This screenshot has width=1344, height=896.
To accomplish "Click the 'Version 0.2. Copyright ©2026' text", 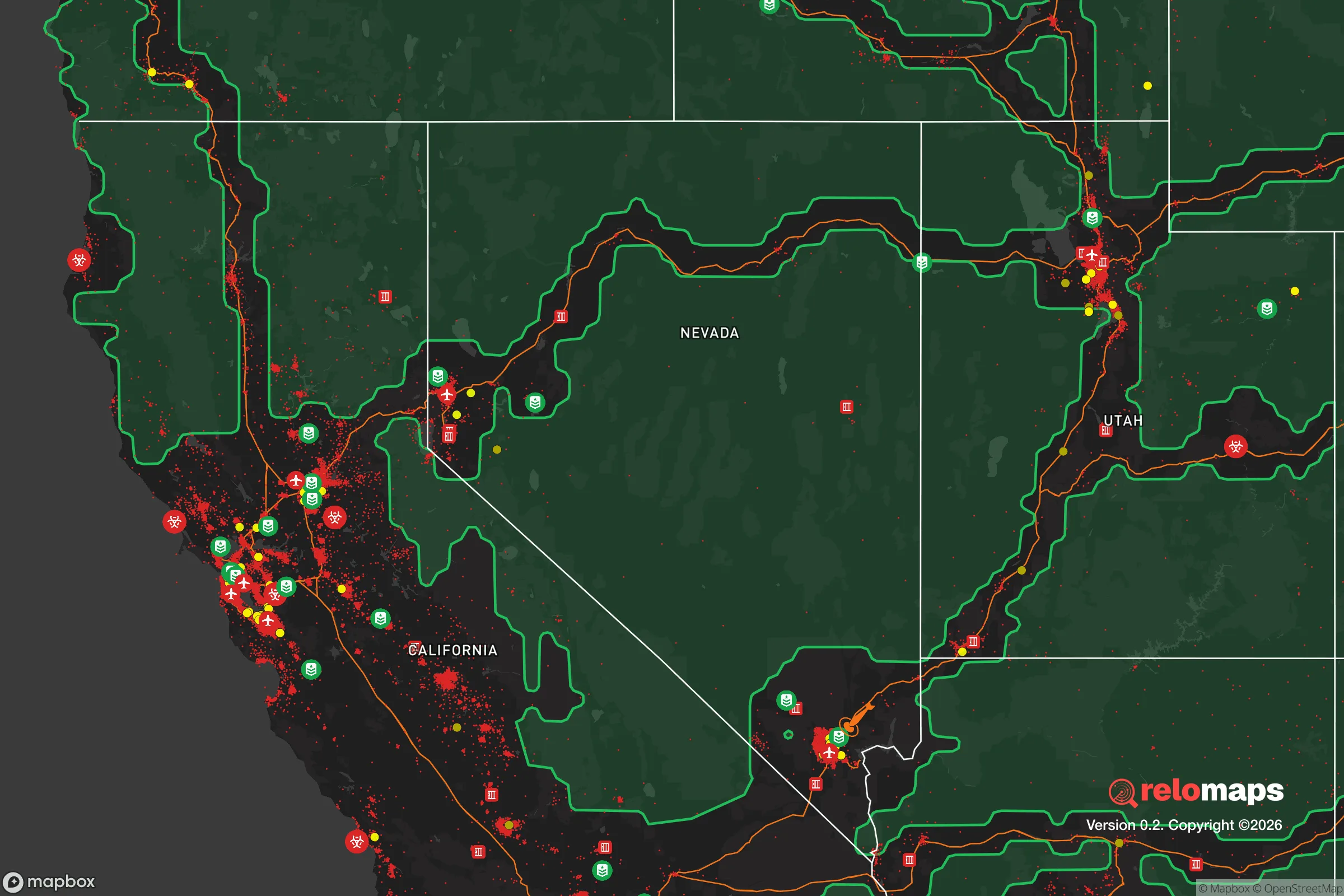I will tap(1184, 825).
